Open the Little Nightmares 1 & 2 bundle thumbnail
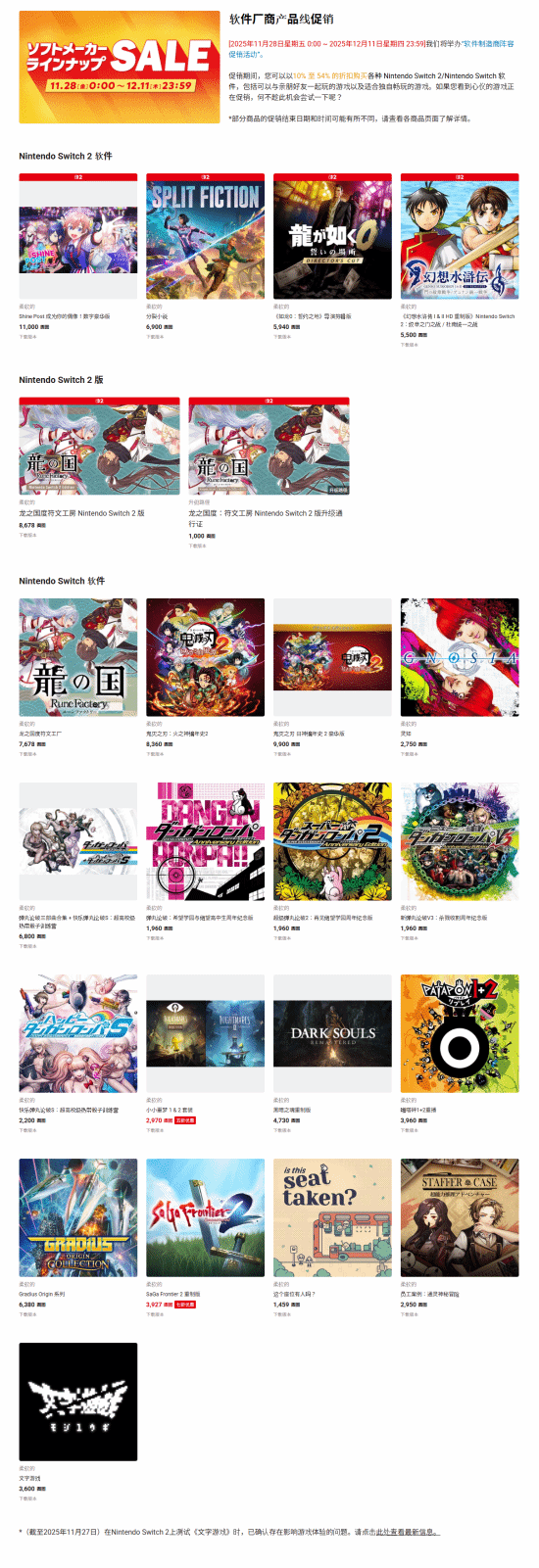Screen dimensions: 539x1568 pyautogui.click(x=205, y=1033)
